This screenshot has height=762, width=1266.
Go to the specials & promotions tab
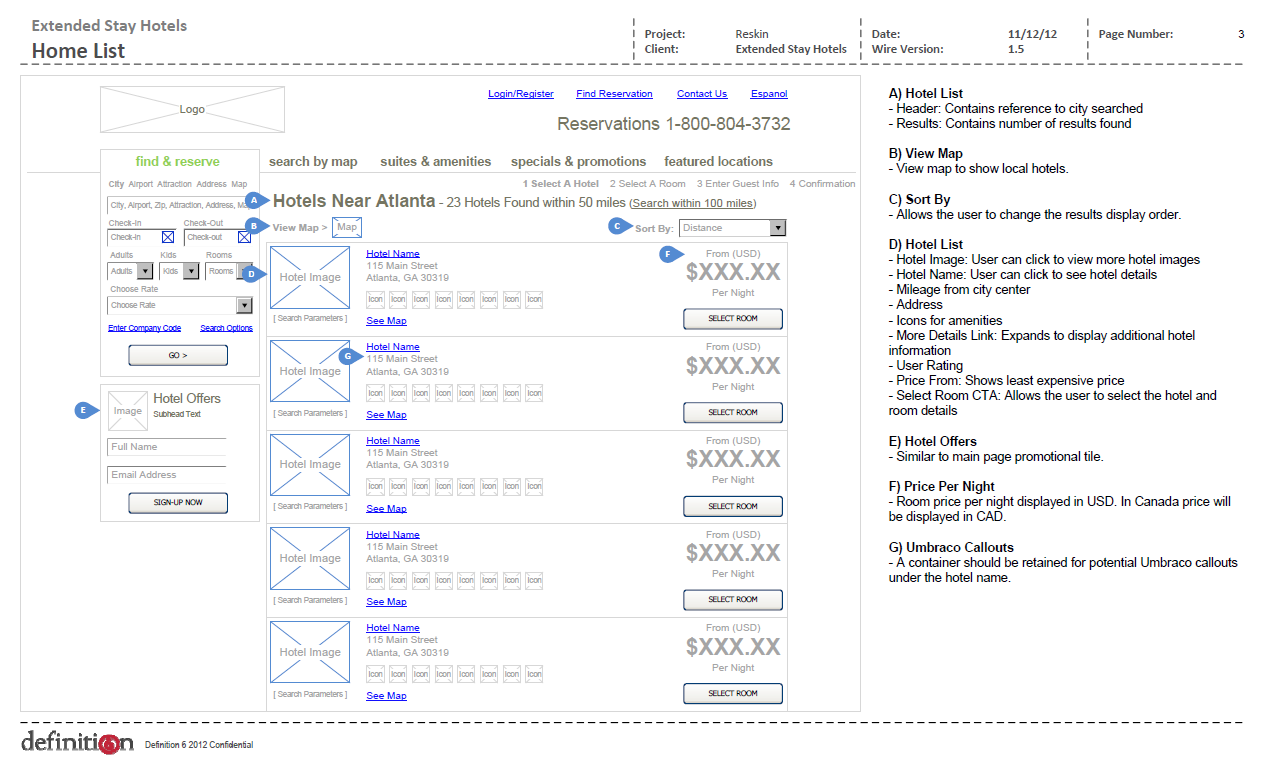579,161
